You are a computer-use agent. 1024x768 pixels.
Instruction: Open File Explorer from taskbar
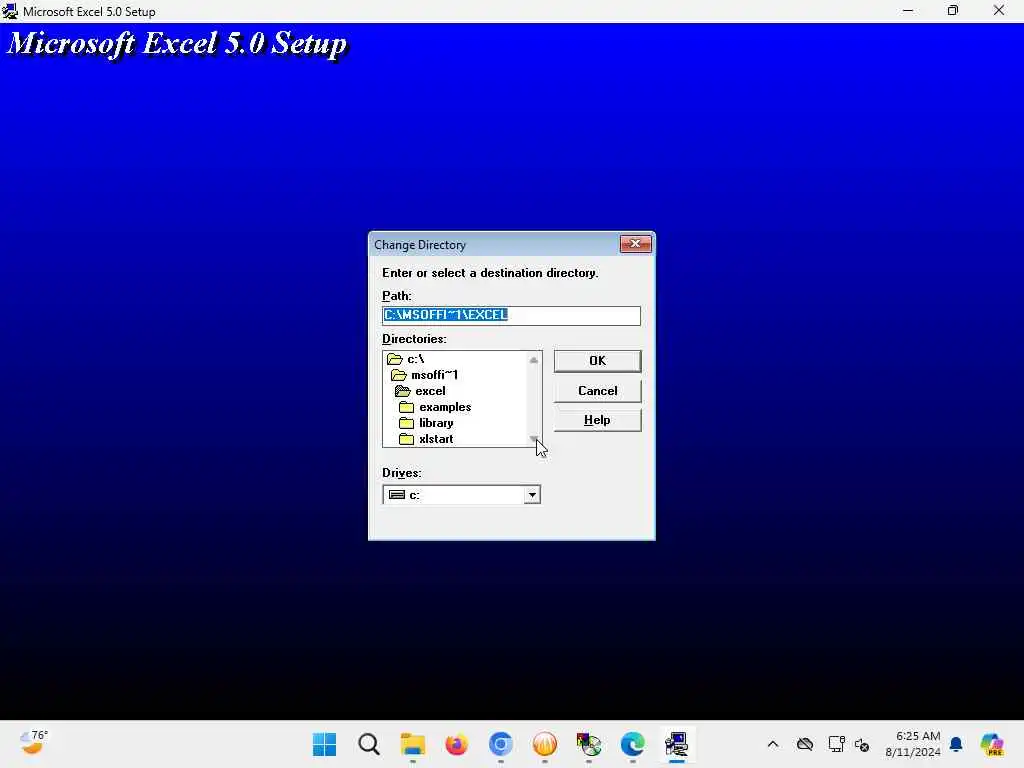pyautogui.click(x=413, y=744)
